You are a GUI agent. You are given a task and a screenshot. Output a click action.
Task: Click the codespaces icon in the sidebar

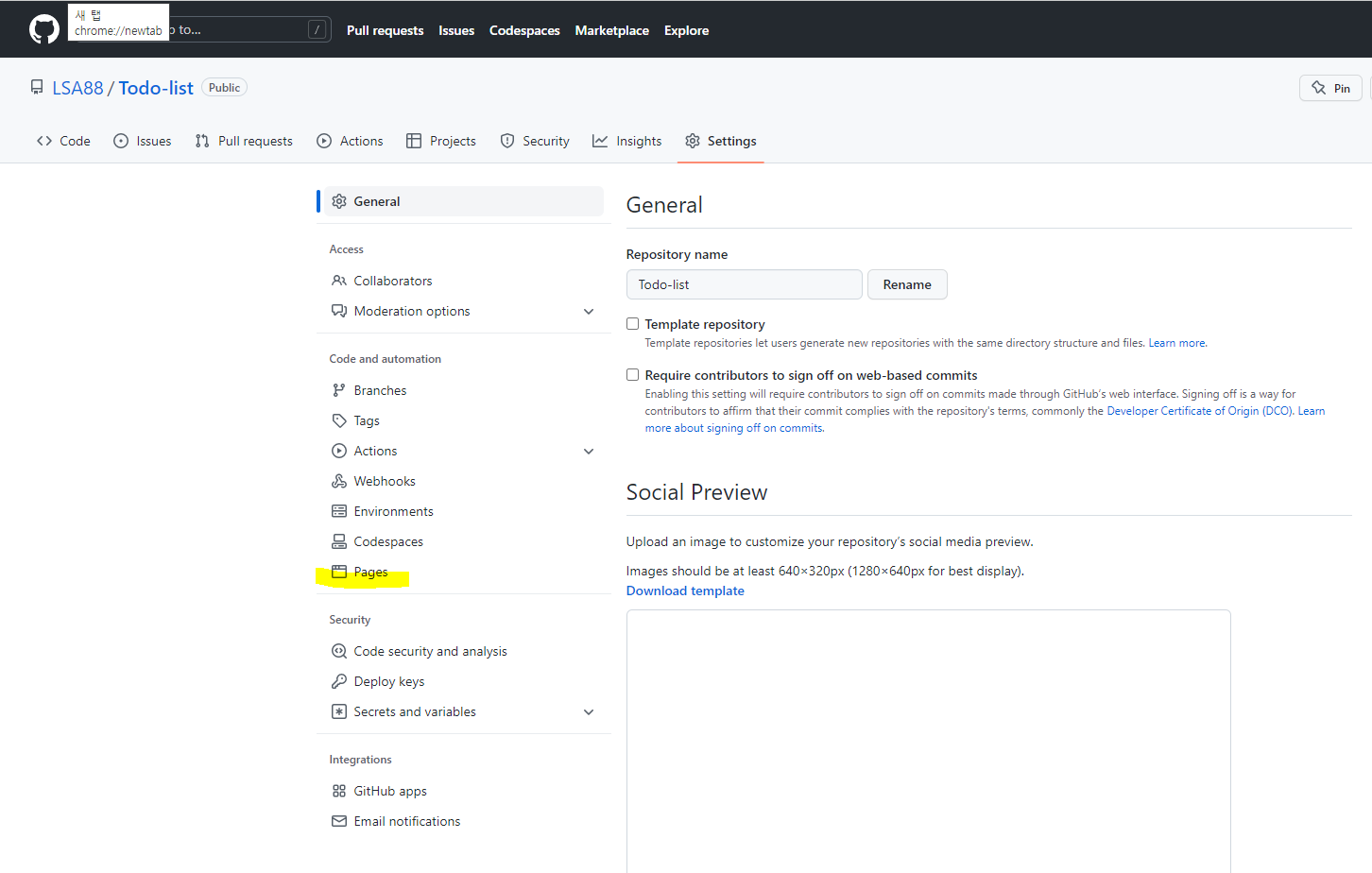(339, 541)
